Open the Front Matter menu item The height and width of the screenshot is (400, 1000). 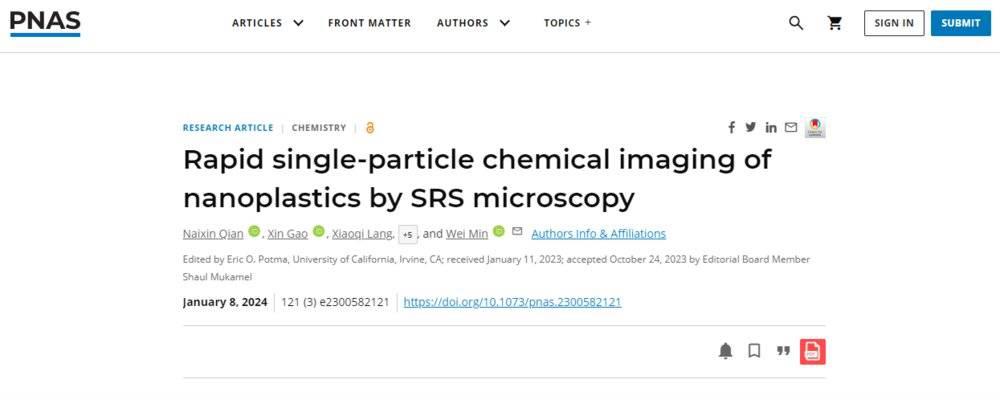click(x=369, y=23)
